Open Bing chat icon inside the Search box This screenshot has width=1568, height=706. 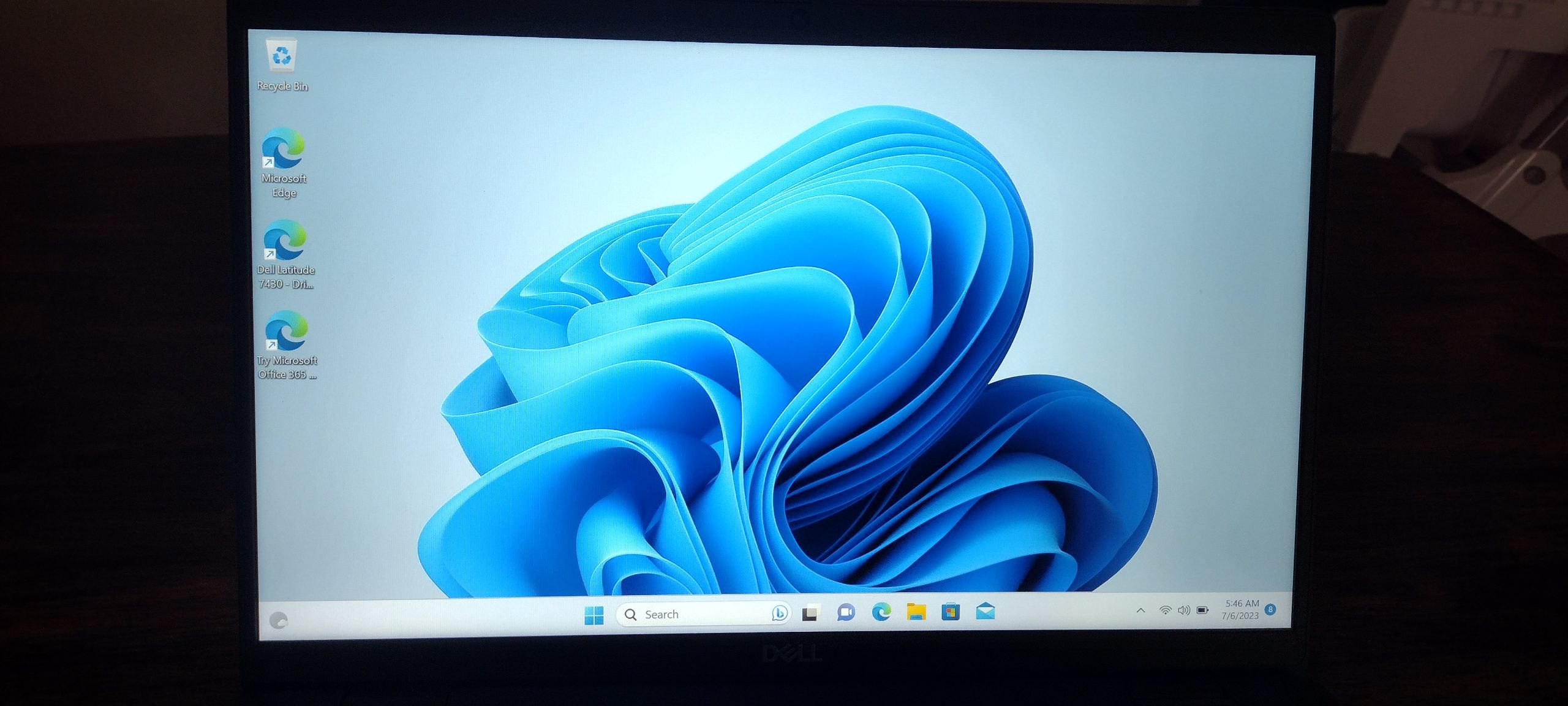point(778,613)
